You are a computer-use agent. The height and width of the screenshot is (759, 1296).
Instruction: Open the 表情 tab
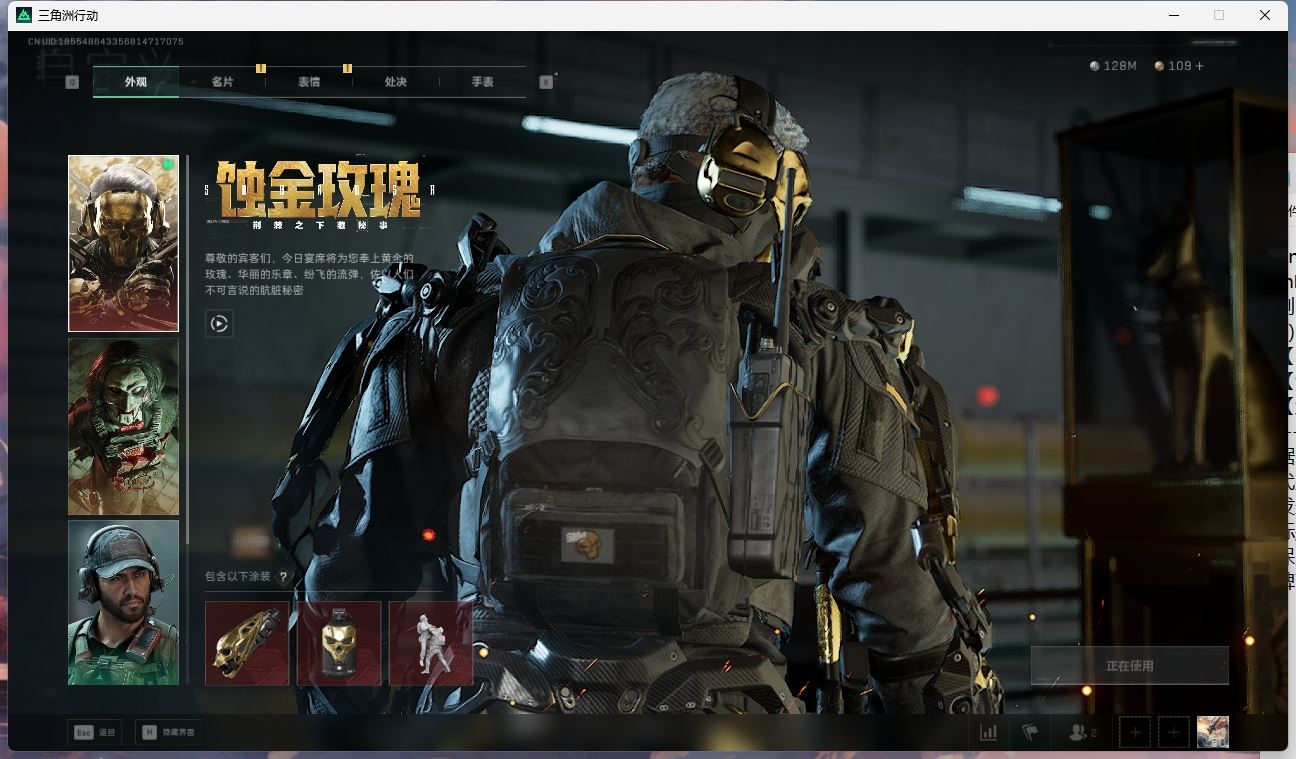click(x=309, y=82)
